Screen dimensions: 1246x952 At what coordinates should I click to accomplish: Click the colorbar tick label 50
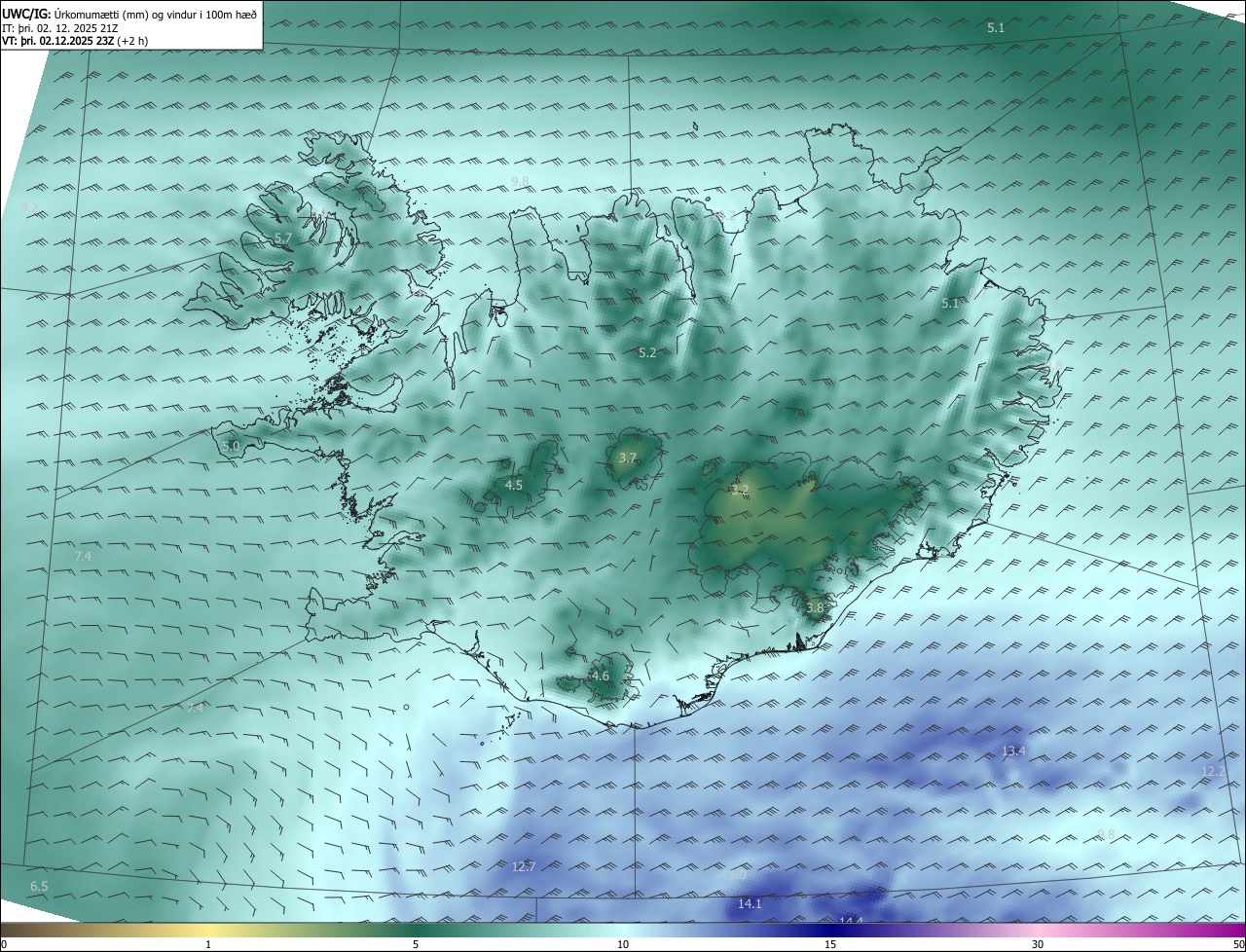1238,944
